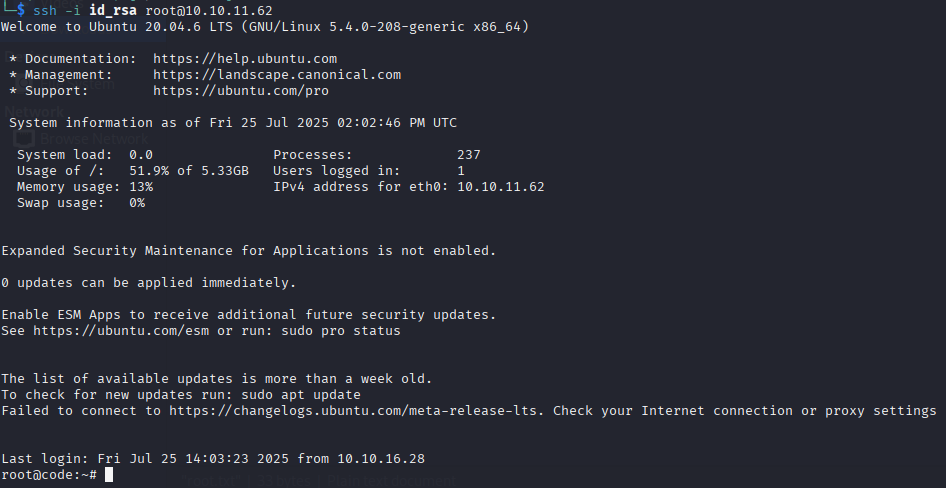946x488 pixels.
Task: Click the root@code:~# shell prompt
Action: coord(49,475)
